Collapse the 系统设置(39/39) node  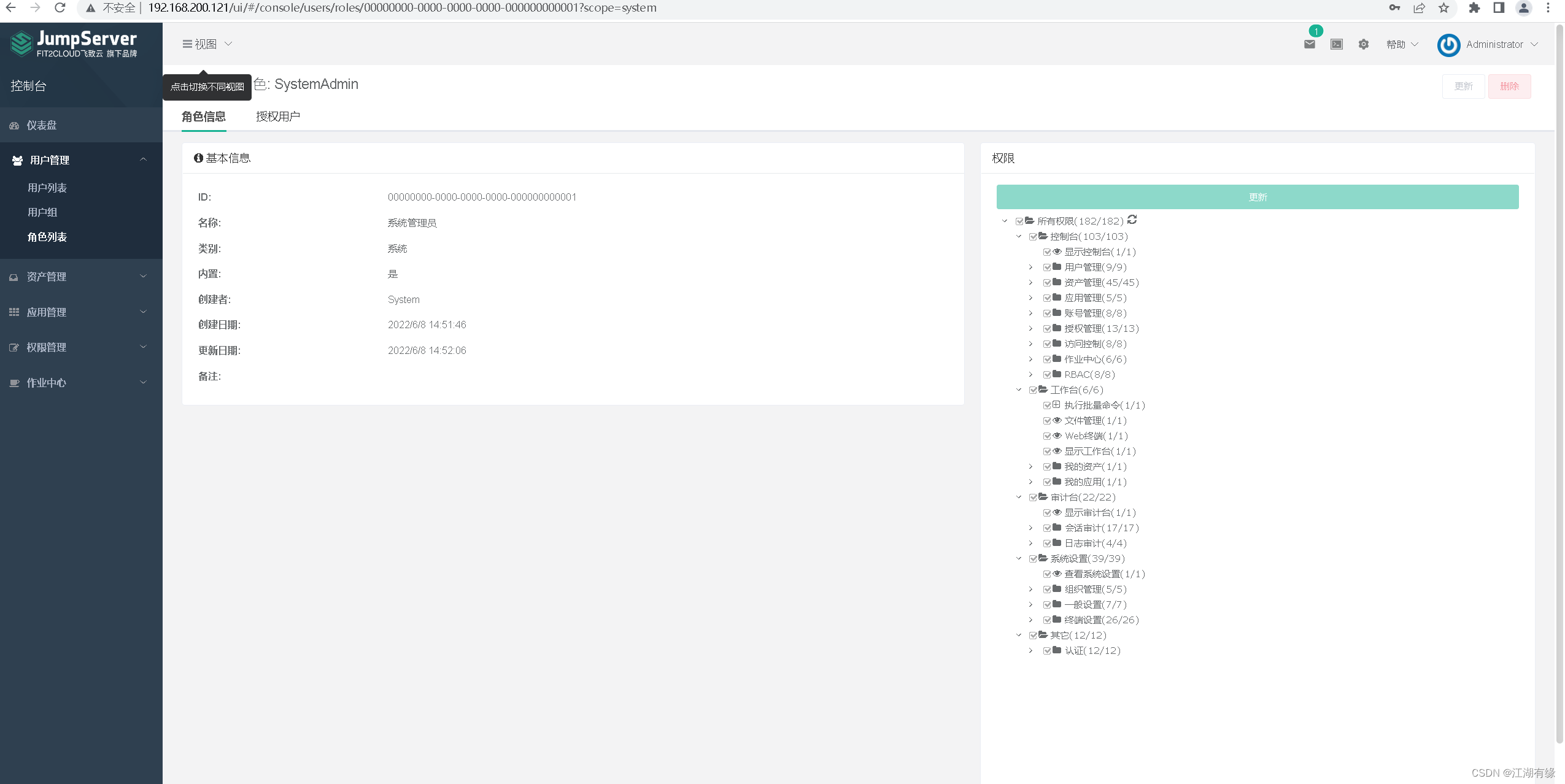[x=1019, y=559]
